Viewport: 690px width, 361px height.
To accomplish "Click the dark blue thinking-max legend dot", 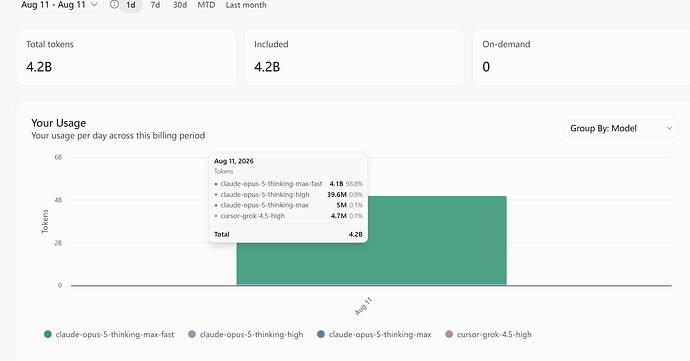I will click(x=321, y=334).
